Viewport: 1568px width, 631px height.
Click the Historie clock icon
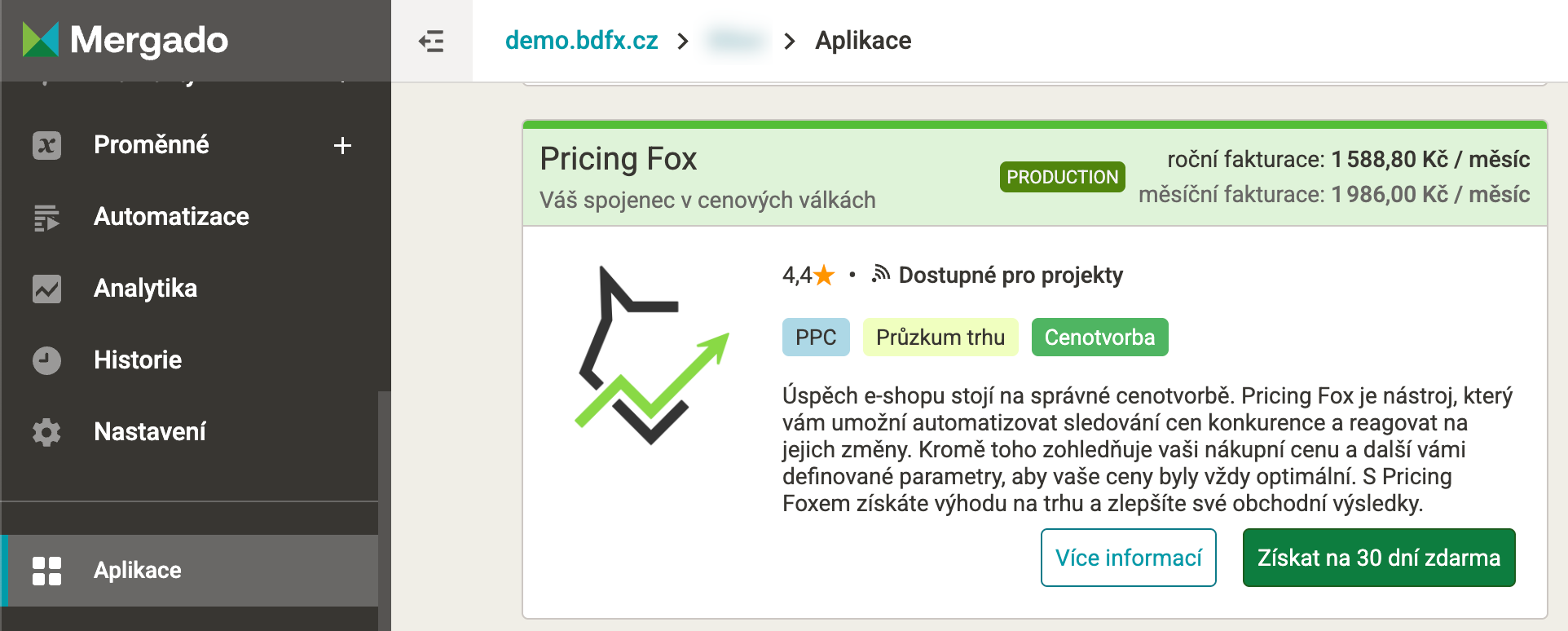click(46, 360)
